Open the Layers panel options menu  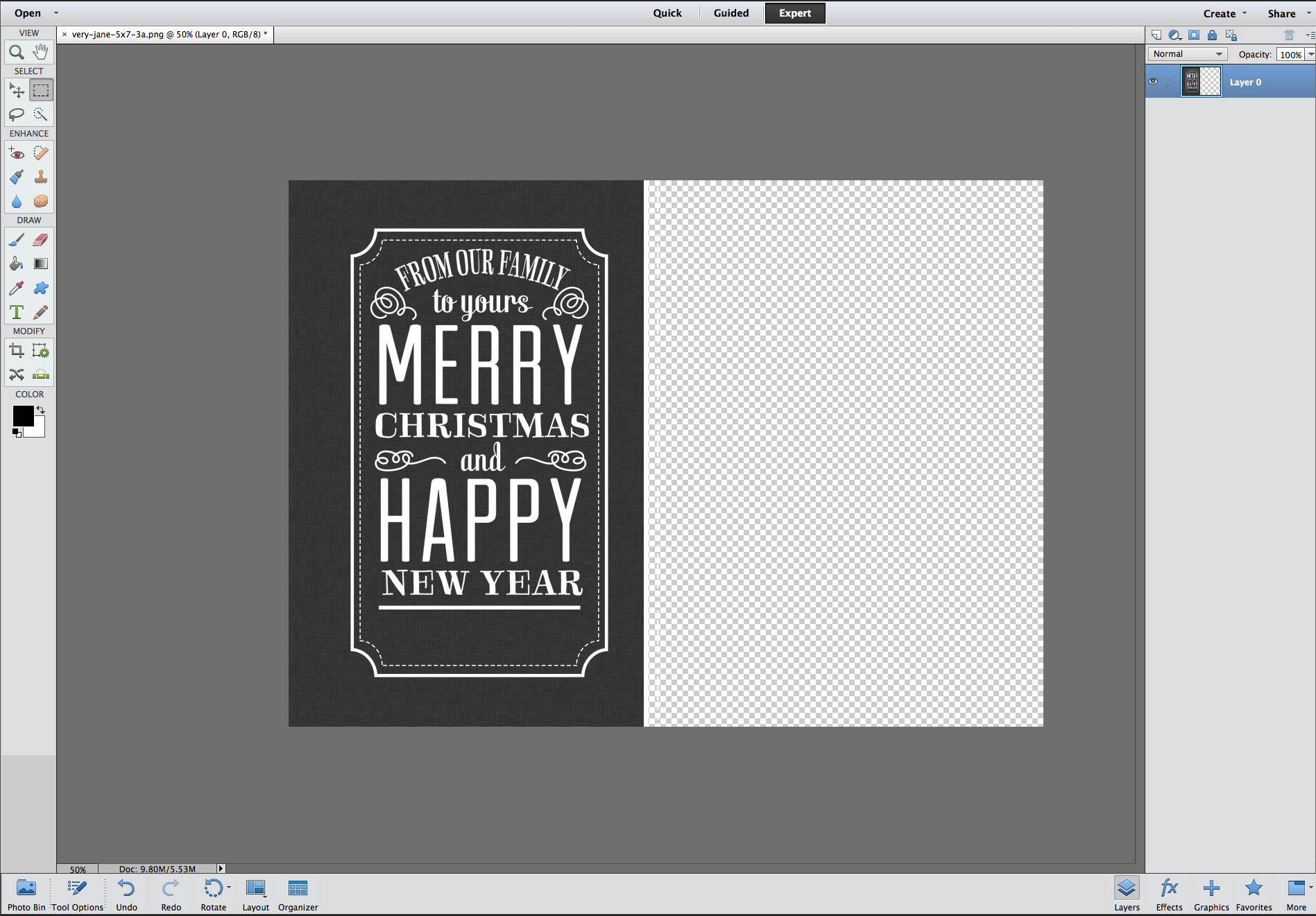(x=1310, y=35)
